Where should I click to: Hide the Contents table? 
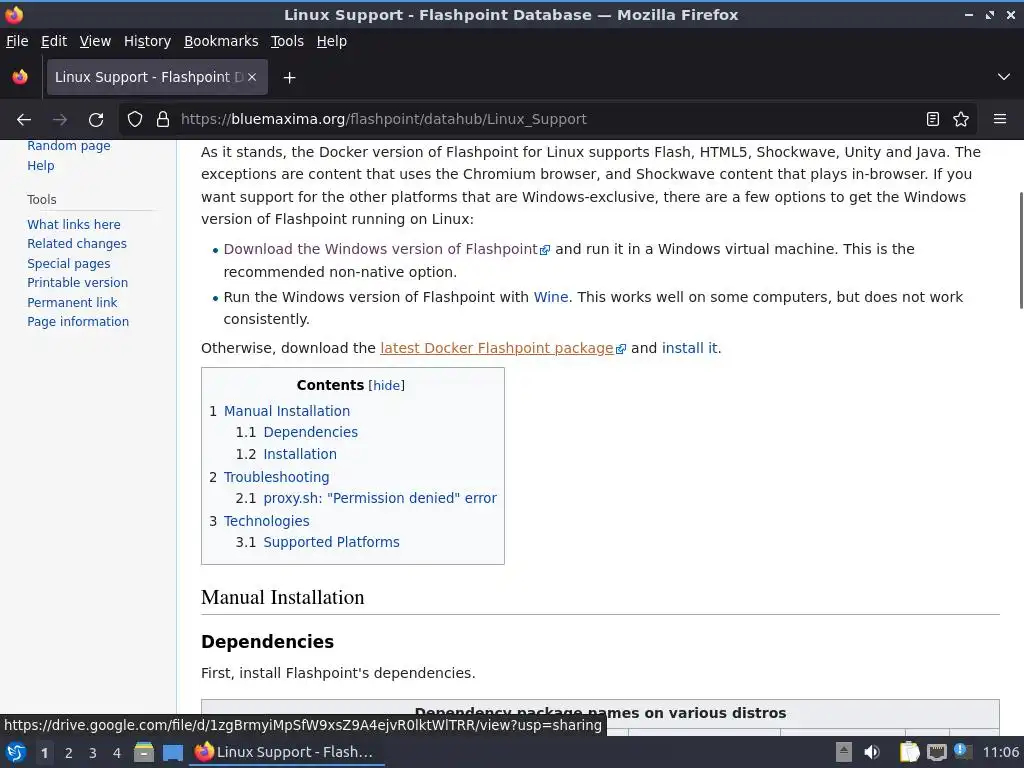(387, 385)
